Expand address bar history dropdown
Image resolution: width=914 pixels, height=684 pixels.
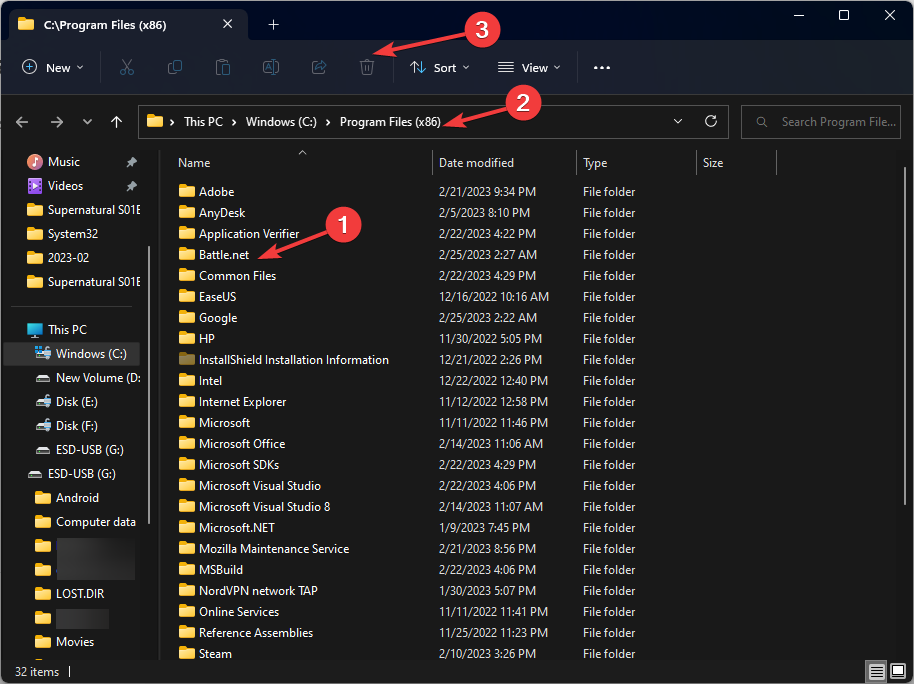tap(678, 121)
